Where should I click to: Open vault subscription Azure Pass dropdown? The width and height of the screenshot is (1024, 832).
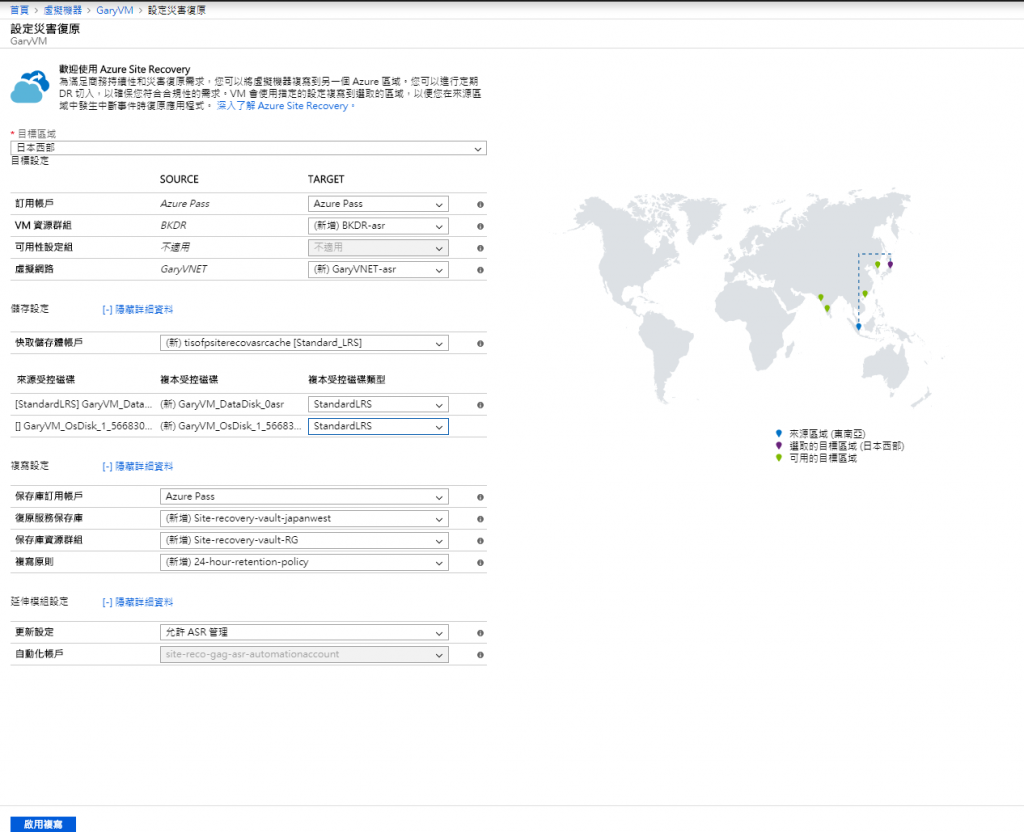(x=304, y=497)
